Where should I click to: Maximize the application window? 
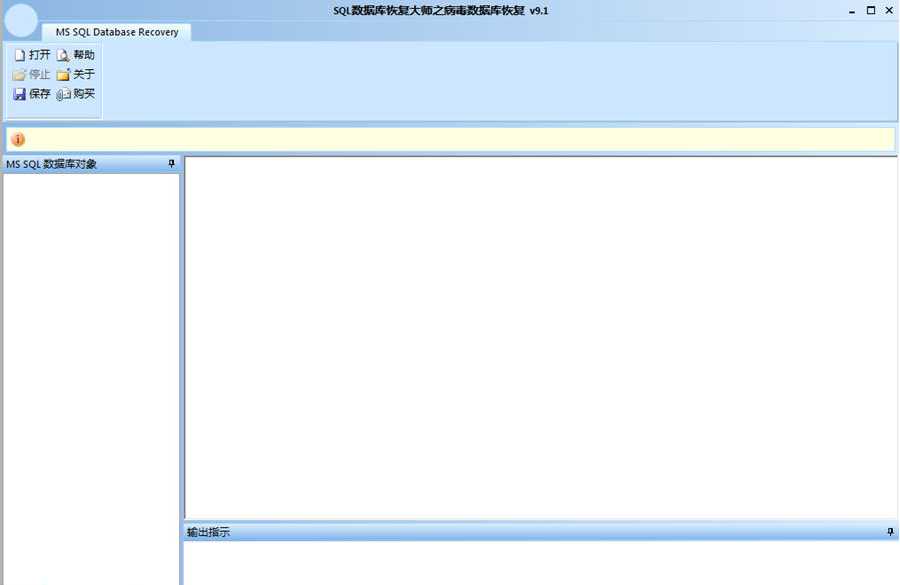coord(871,10)
